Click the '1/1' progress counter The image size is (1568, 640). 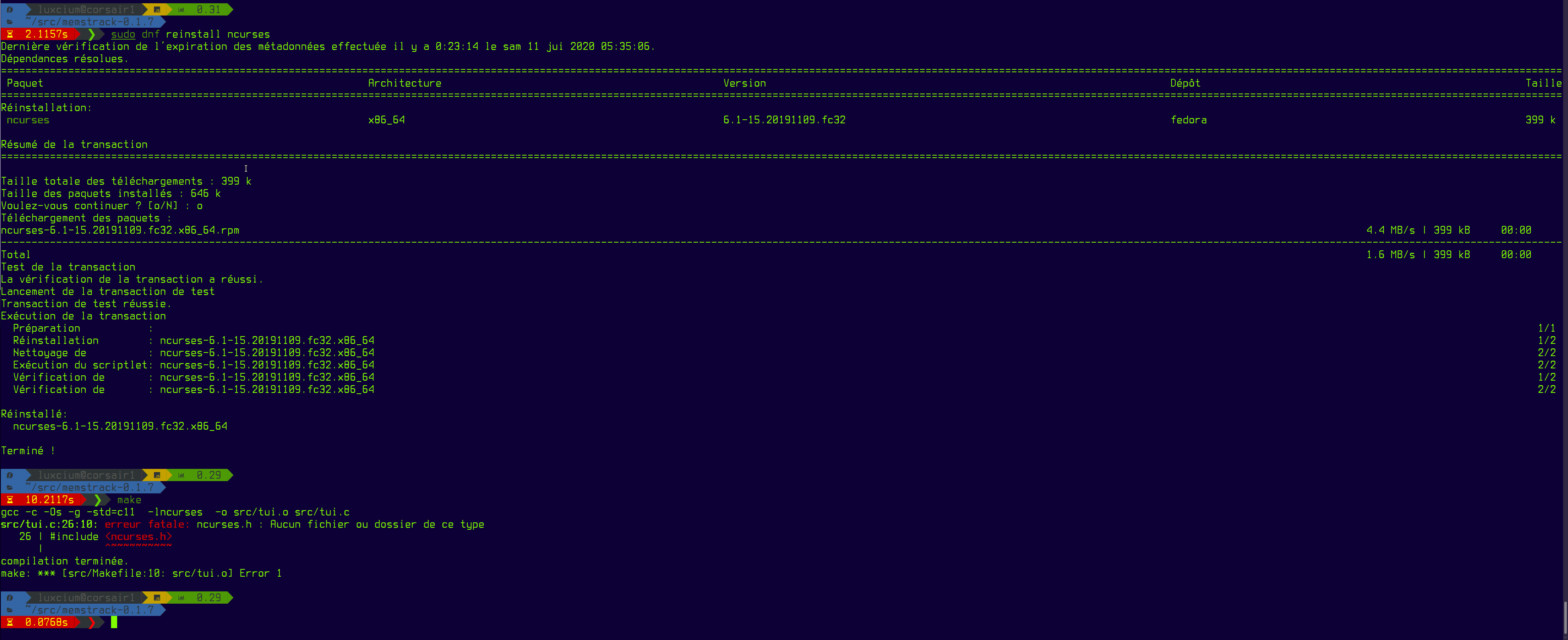(1547, 328)
